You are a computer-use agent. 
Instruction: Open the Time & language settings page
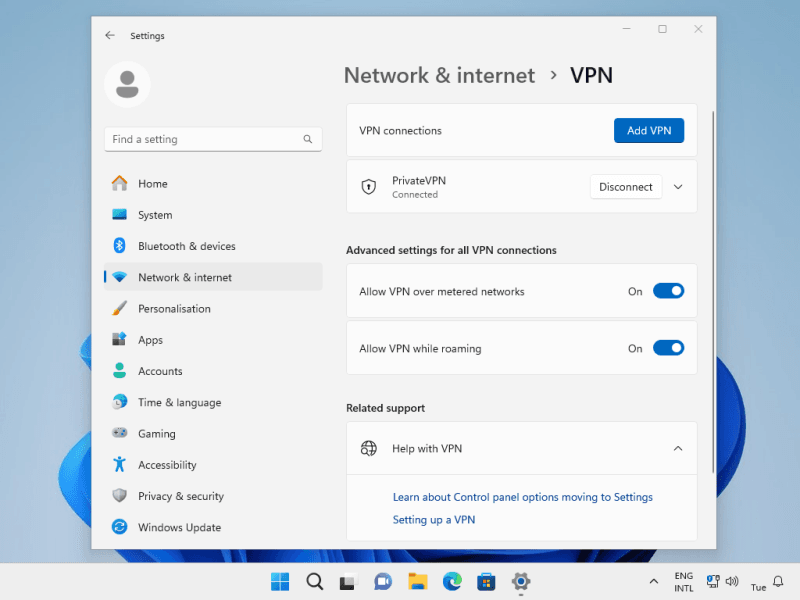coord(179,403)
